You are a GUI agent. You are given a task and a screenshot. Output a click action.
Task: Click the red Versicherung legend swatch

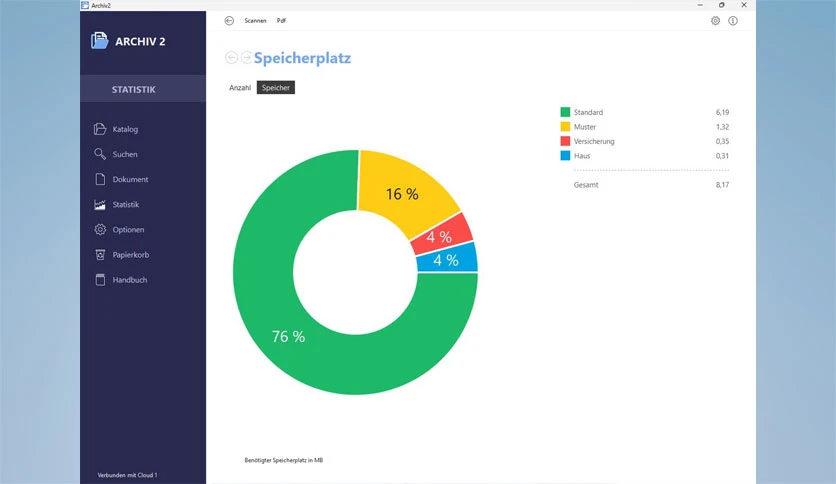point(565,141)
